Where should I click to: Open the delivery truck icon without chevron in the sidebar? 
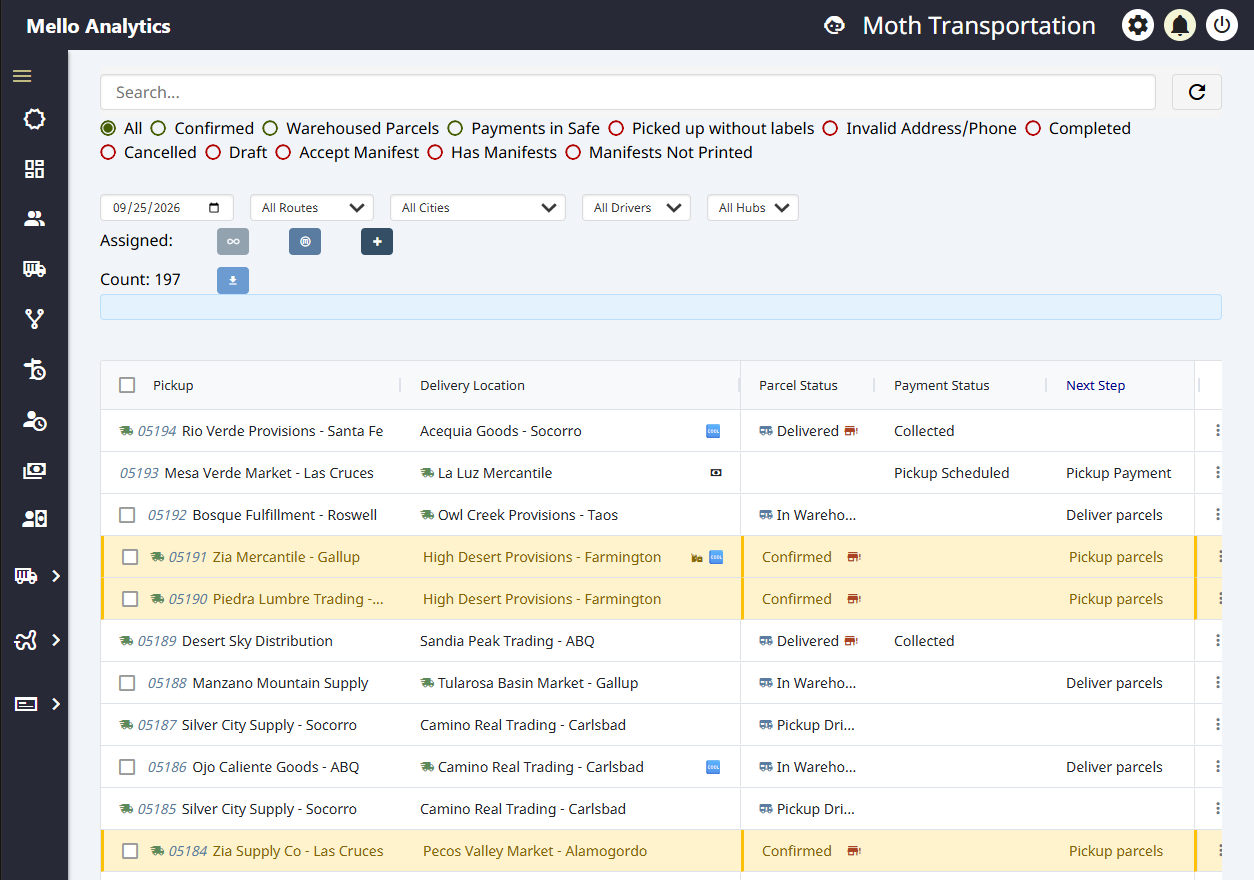pos(35,268)
